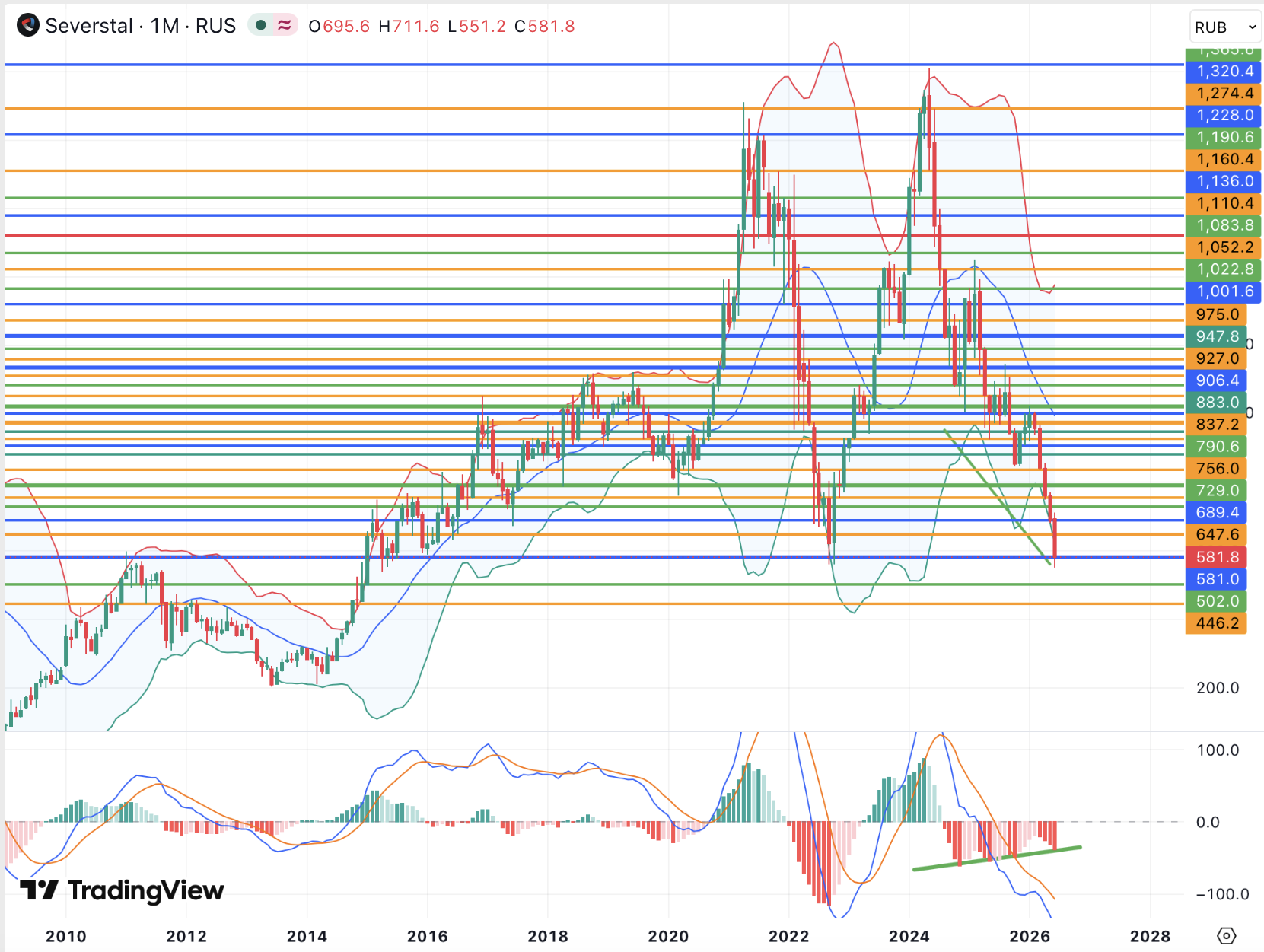Viewport: 1264px width, 952px height.
Task: Click the Severstal · 1M · RUS title
Action: [x=141, y=26]
